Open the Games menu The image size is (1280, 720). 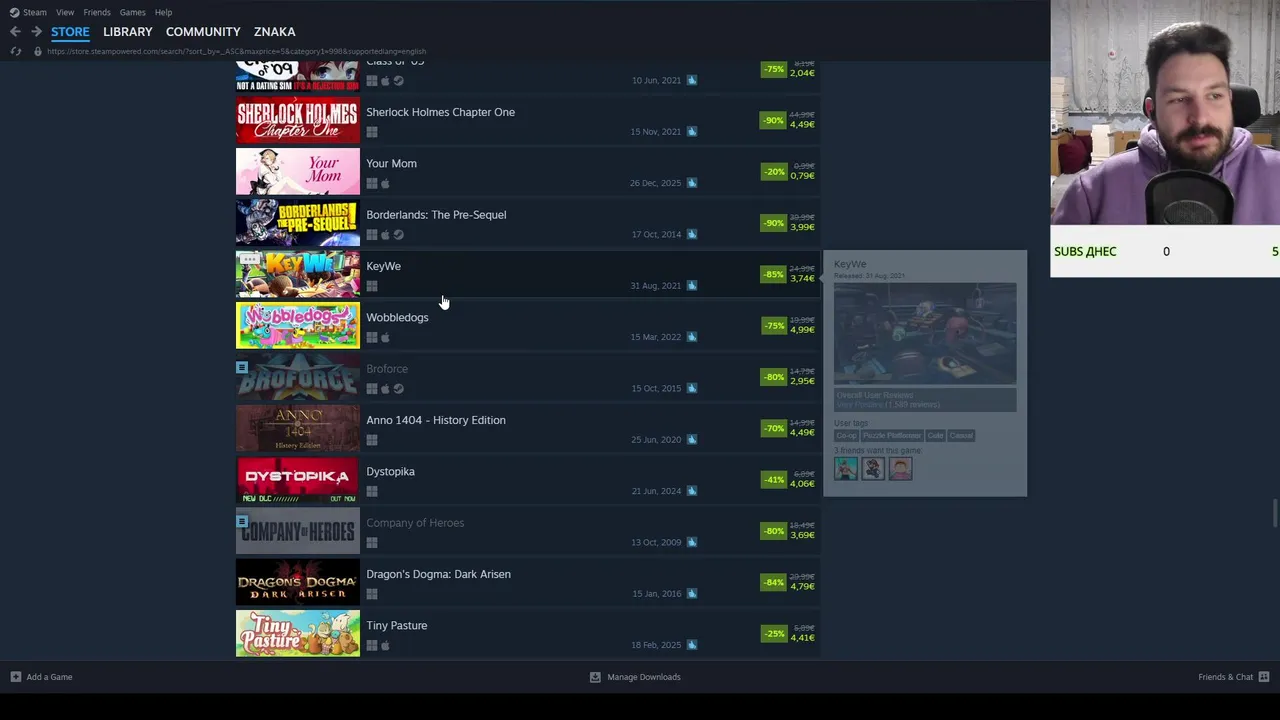click(x=133, y=12)
